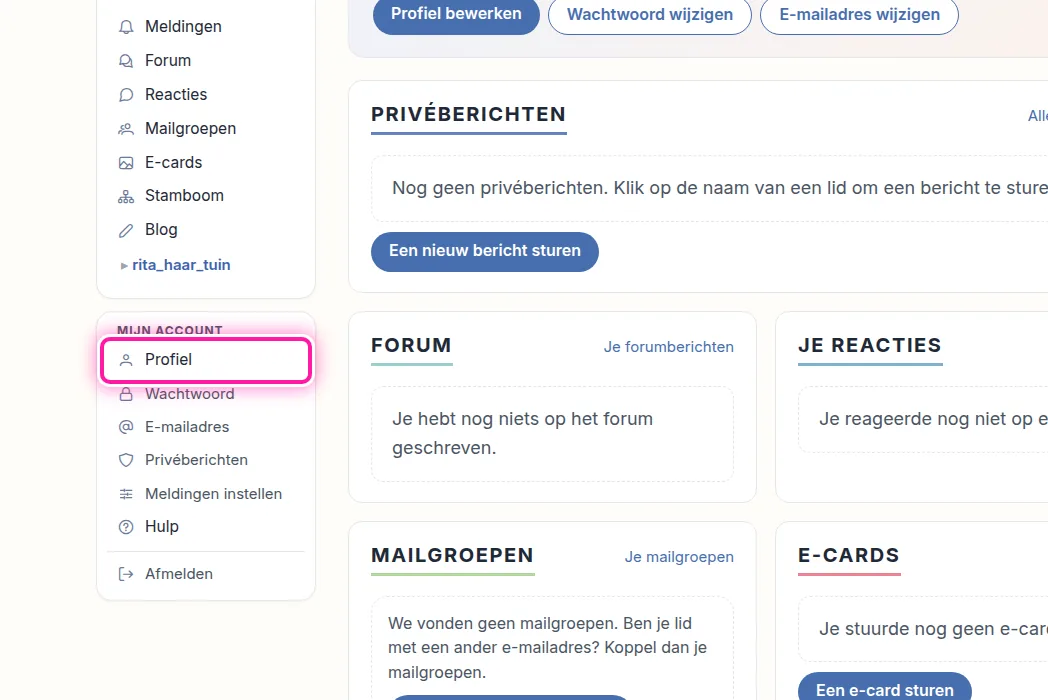The image size is (1048, 700).
Task: Click Een nieuw bericht sturen button
Action: point(485,251)
